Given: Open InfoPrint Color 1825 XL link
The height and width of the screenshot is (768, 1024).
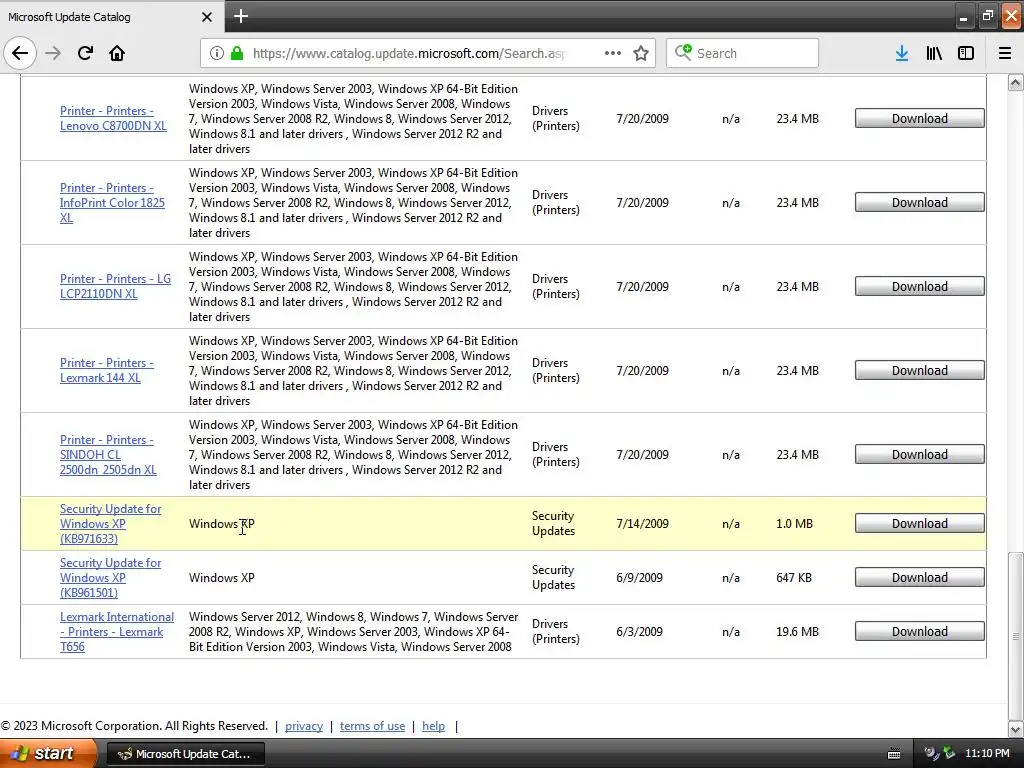Looking at the screenshot, I should [x=112, y=202].
